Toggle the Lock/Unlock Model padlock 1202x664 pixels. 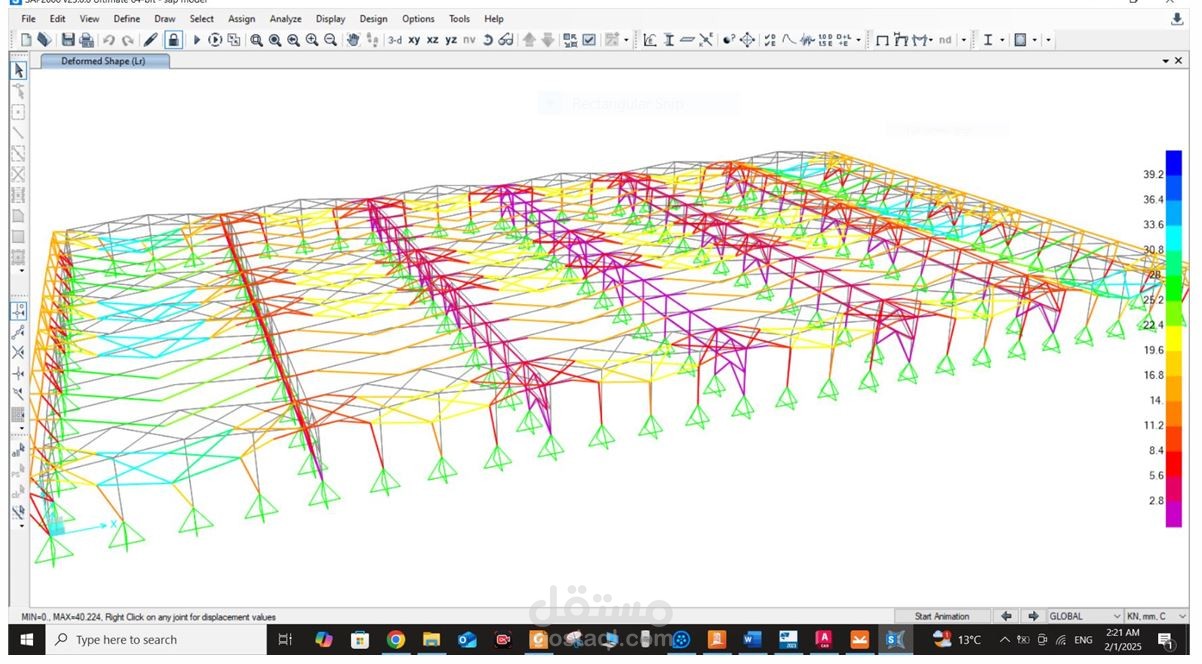pyautogui.click(x=173, y=40)
